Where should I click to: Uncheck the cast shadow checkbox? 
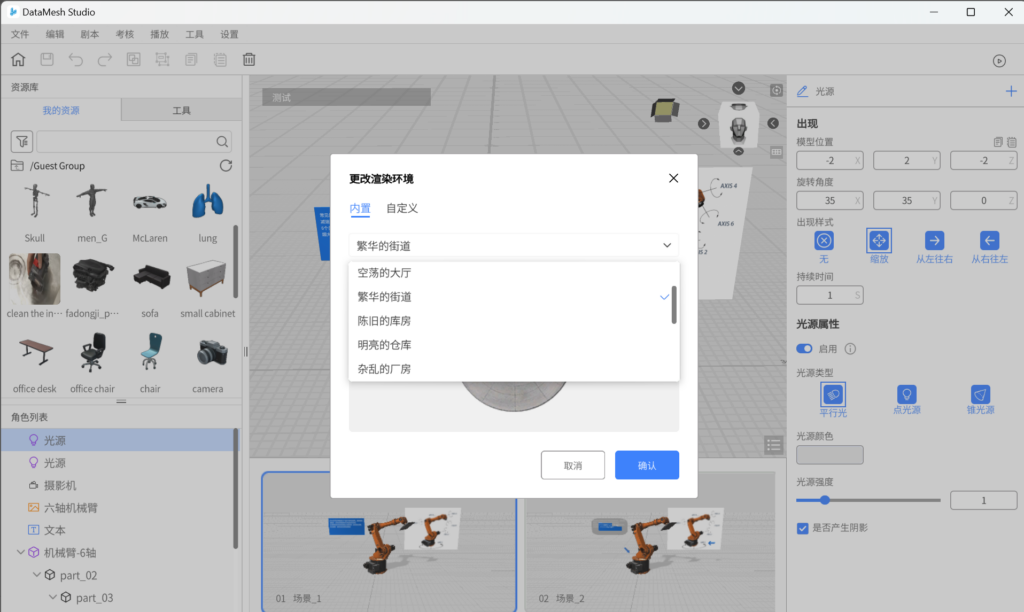tap(803, 528)
